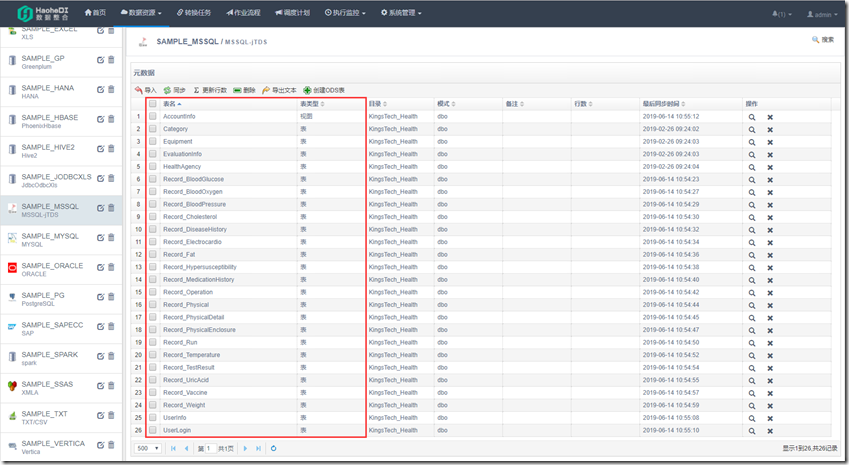Delete the SAMPLE_GP data source

click(111, 60)
